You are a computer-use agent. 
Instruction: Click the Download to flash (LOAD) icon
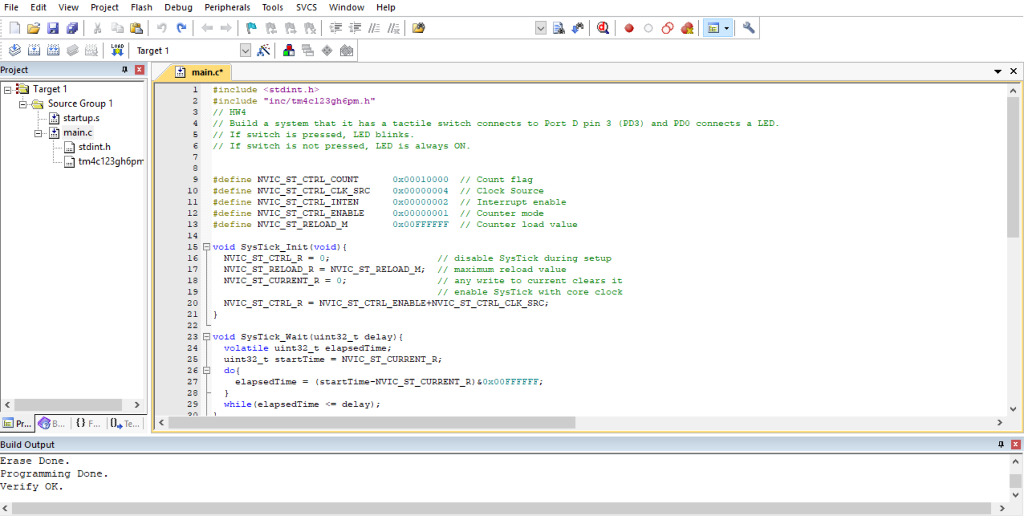point(117,50)
